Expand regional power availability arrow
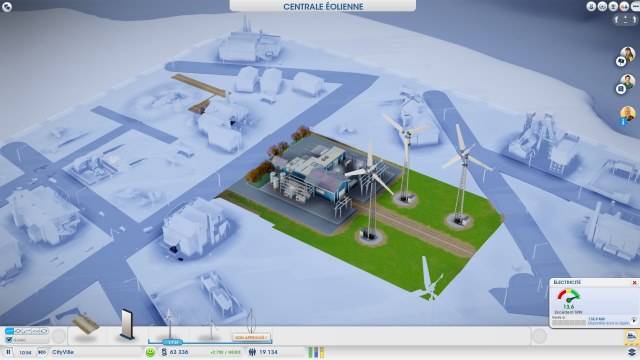640x360 pixels. coord(634,321)
